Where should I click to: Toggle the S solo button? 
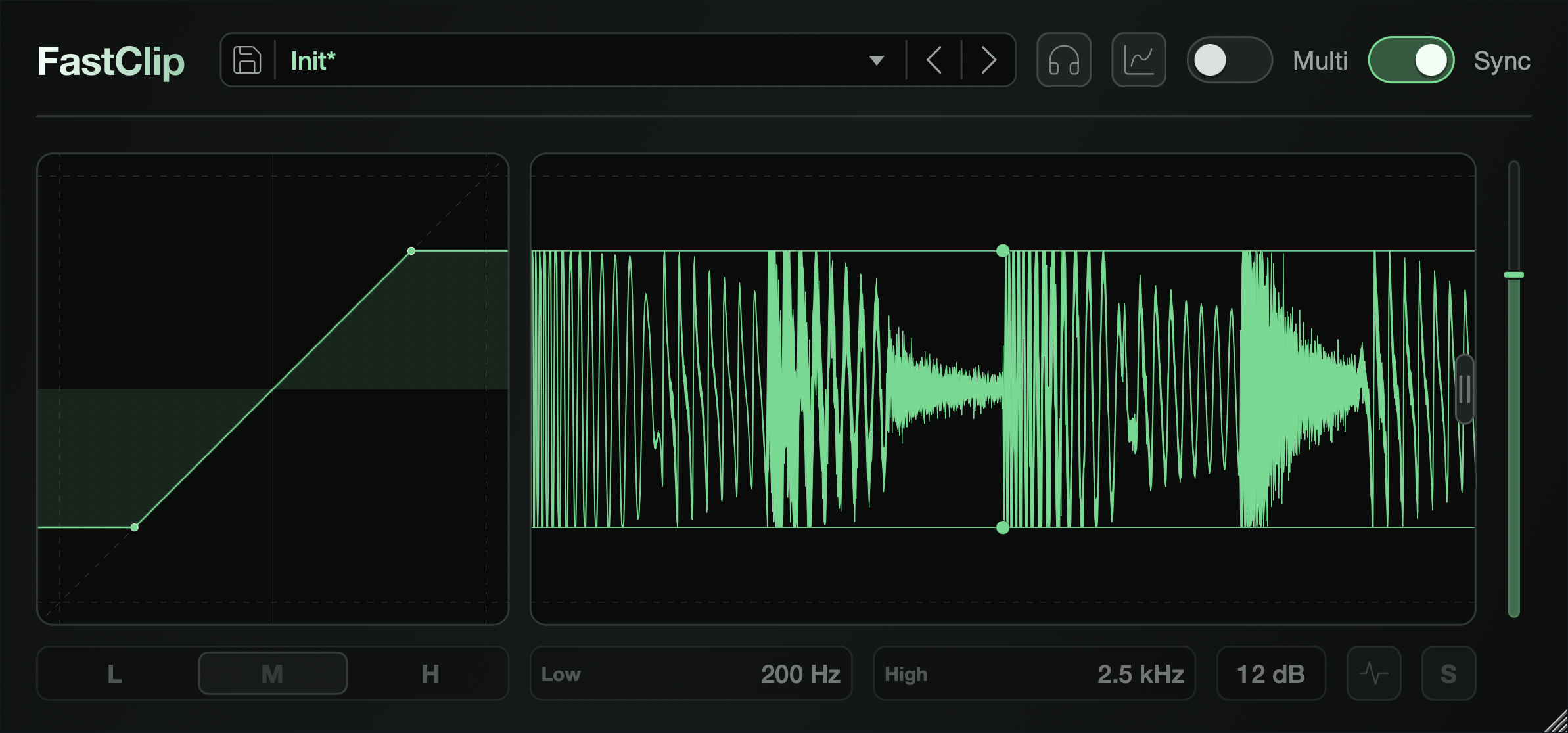(1449, 674)
